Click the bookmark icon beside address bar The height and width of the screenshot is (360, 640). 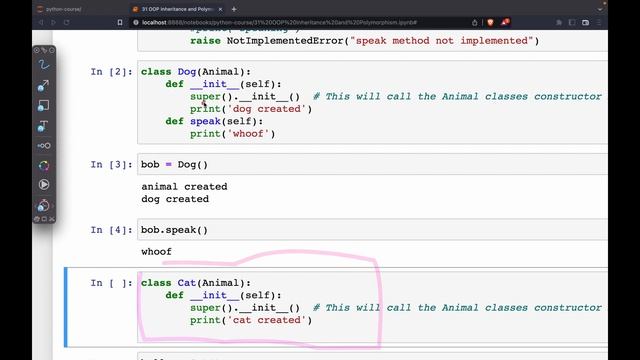(x=120, y=22)
